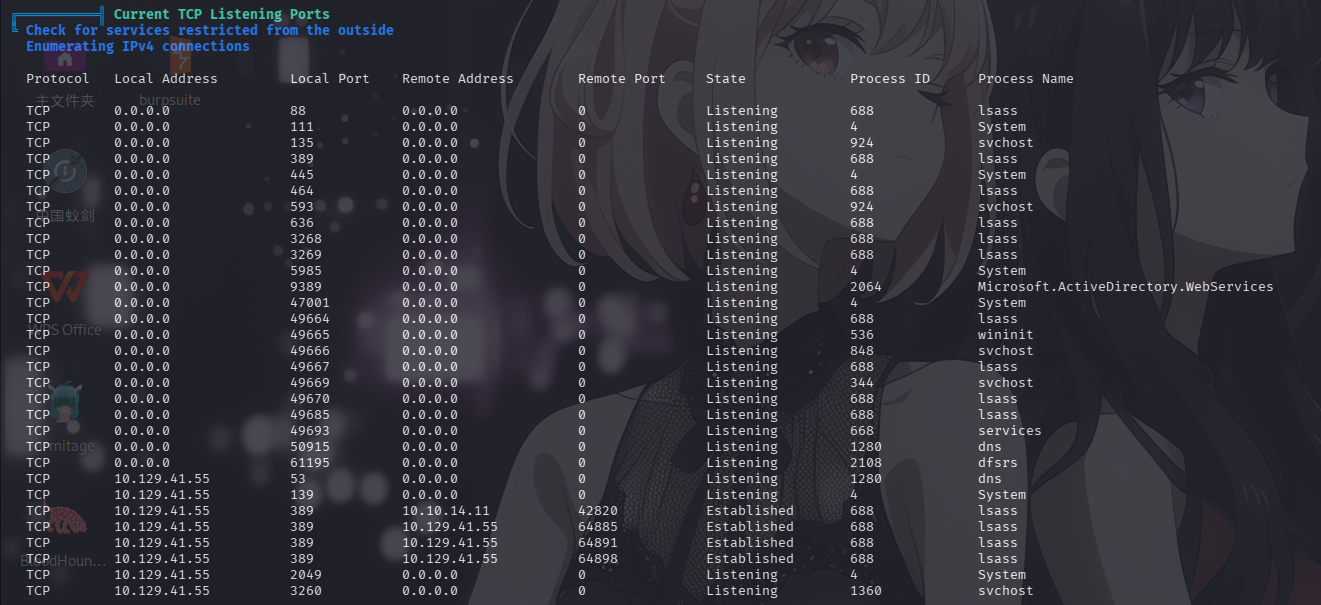Select process ID 2064
The width and height of the screenshot is (1321, 605).
point(866,287)
